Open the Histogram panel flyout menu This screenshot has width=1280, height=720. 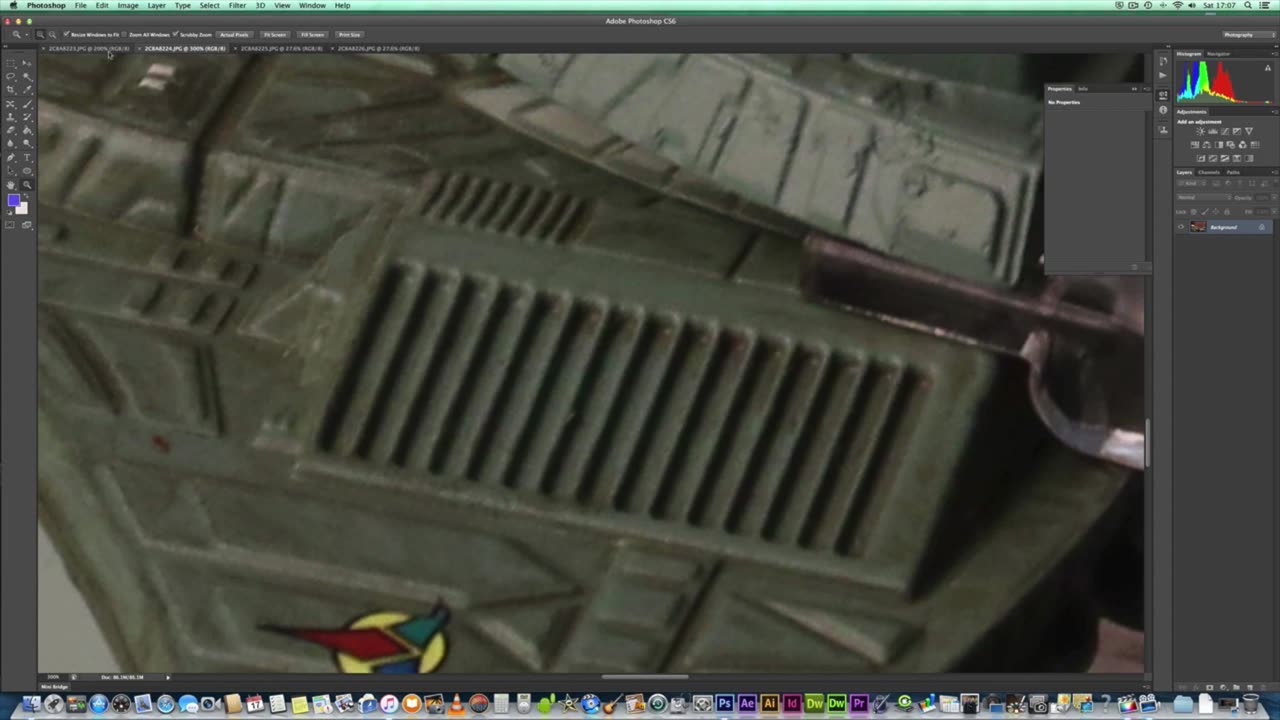[x=1274, y=53]
